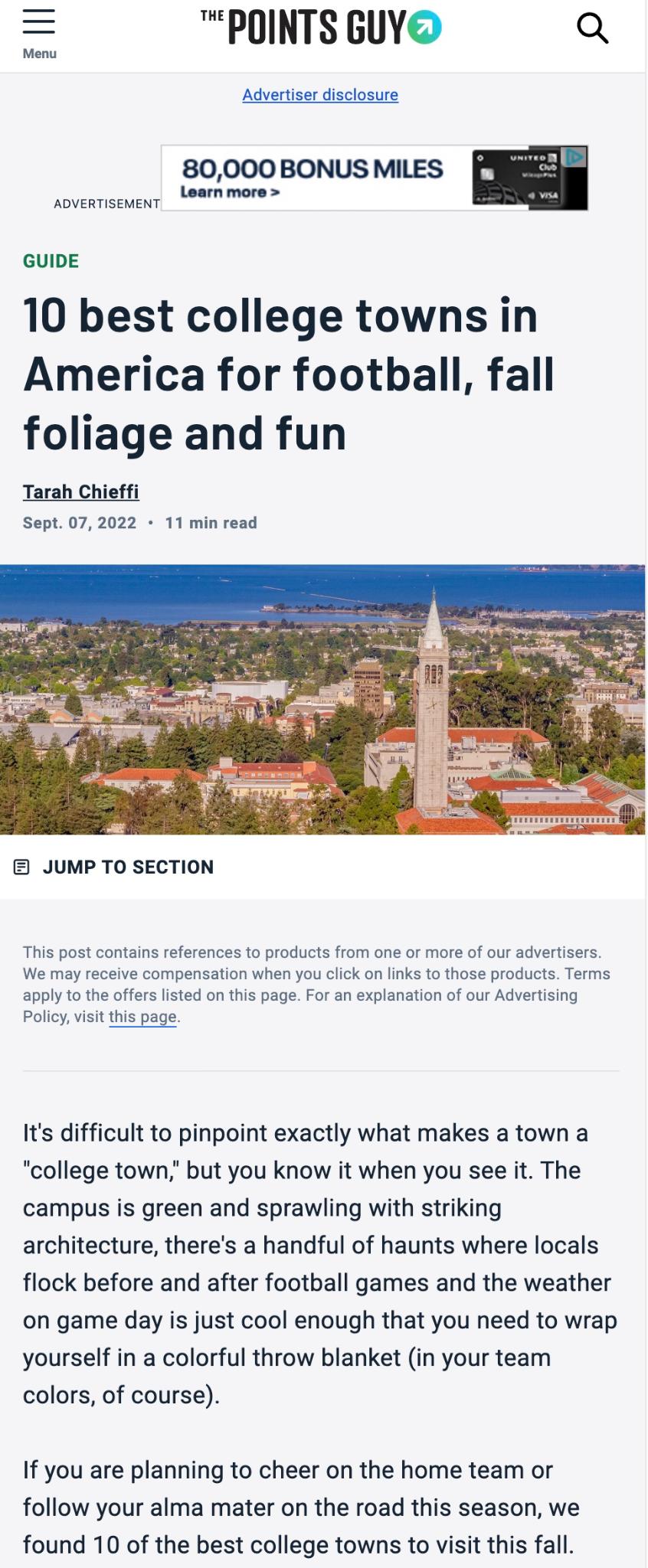Click the Menu label under hamburger
648x1568 pixels.
click(39, 54)
